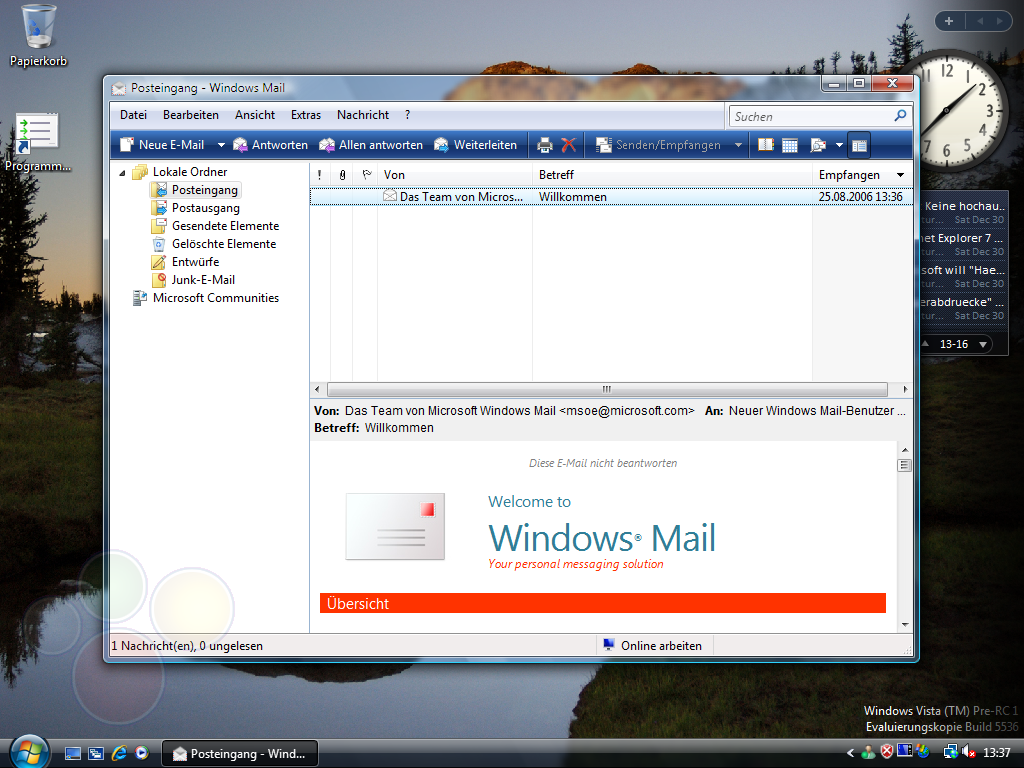Viewport: 1024px width, 768px height.
Task: Click the preview pane scroll-up arrow
Action: coord(905,450)
